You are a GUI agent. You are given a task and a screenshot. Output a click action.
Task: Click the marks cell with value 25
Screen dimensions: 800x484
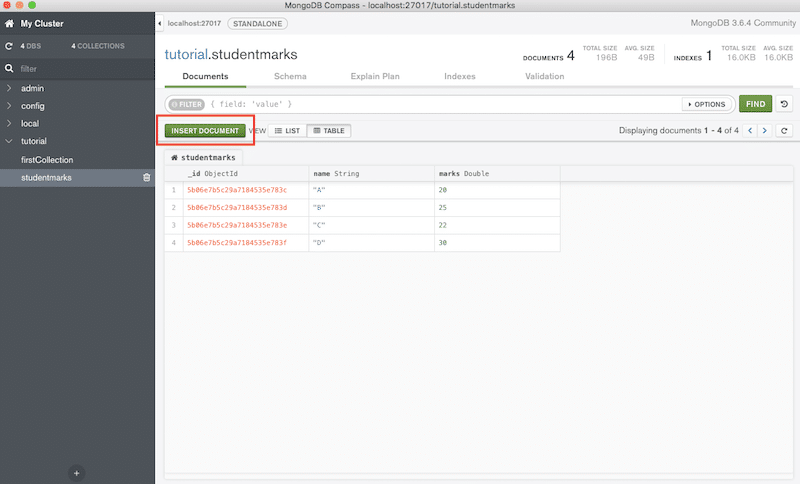(497, 208)
